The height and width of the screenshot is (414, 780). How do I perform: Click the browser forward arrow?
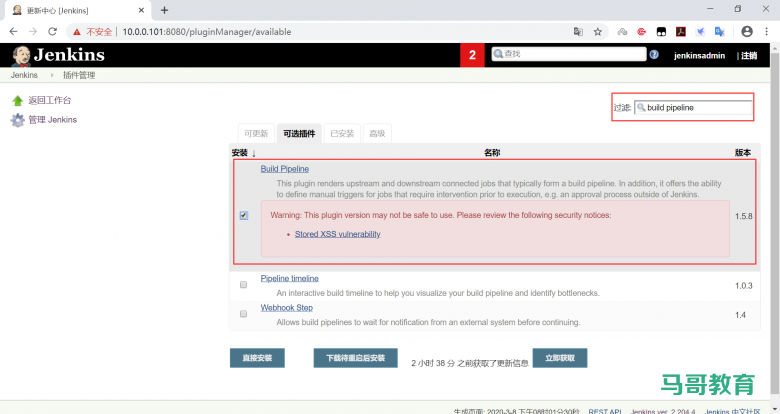point(33,31)
